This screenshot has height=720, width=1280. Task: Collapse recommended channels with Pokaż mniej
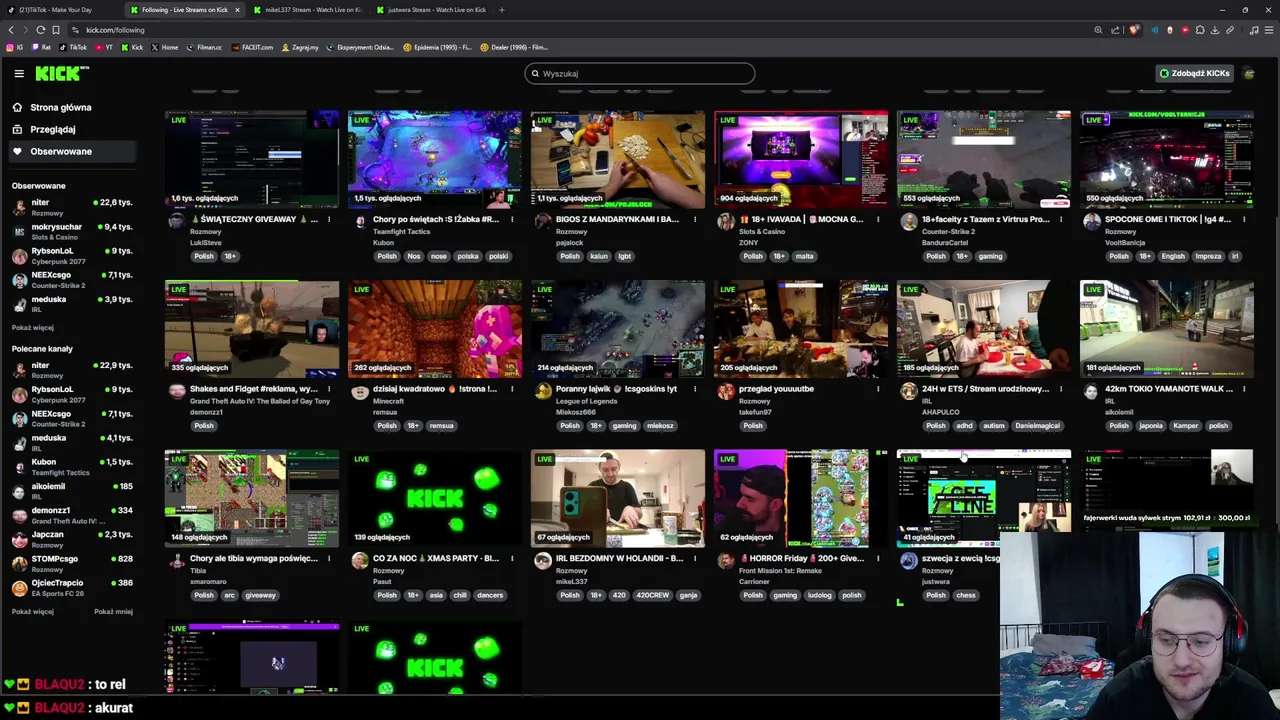click(x=113, y=611)
